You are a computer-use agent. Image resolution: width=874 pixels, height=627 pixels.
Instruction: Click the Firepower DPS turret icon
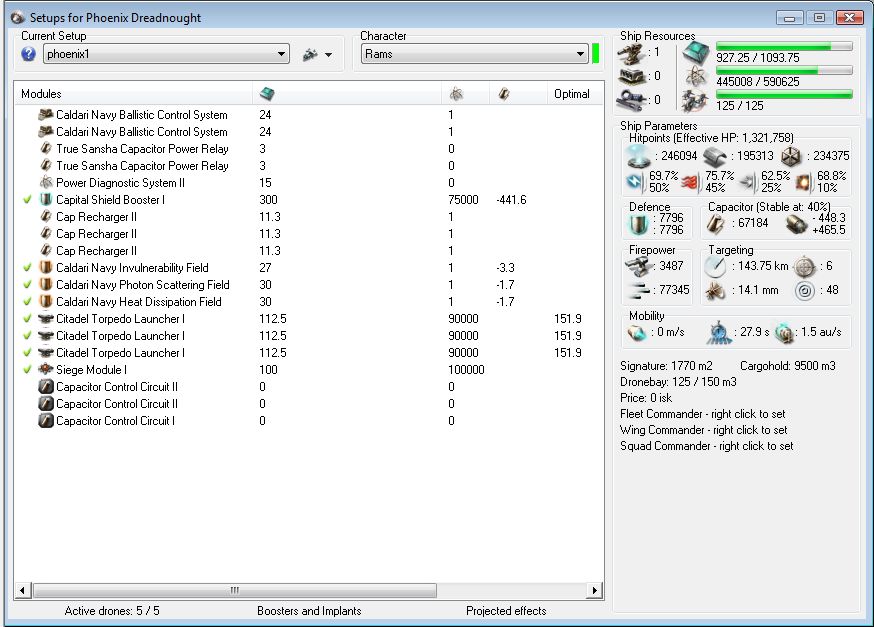(637, 267)
